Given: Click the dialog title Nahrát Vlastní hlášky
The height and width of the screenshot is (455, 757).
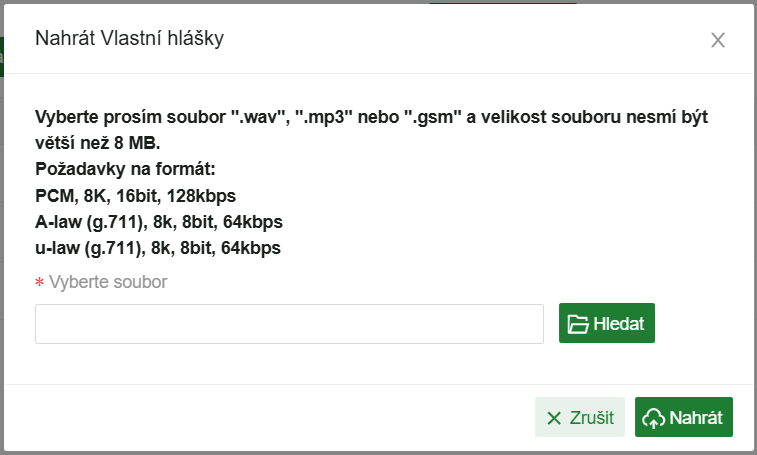Looking at the screenshot, I should click(129, 39).
